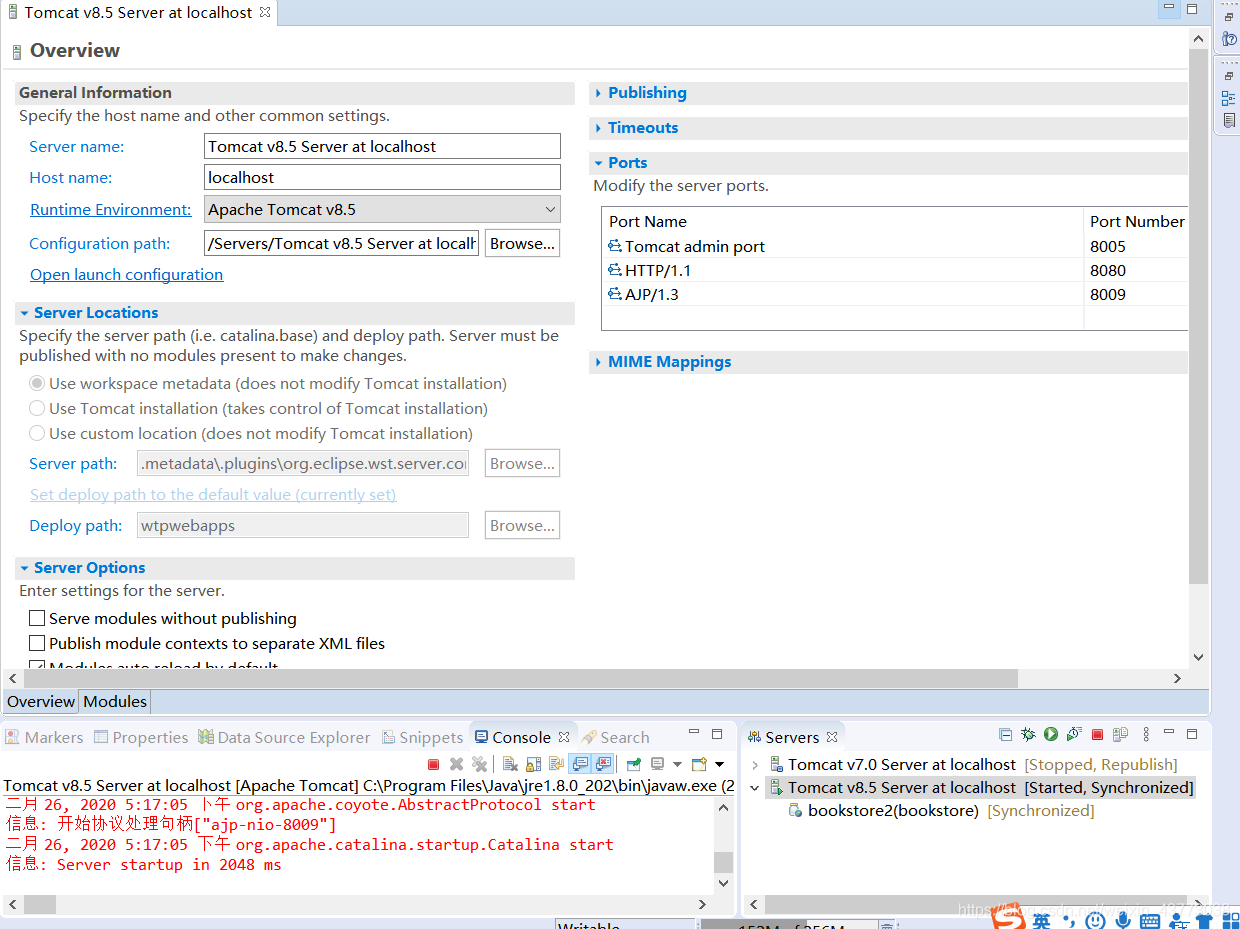The width and height of the screenshot is (1240, 929).
Task: Select bookstore2(bookstore) module in Servers
Action: (x=893, y=810)
